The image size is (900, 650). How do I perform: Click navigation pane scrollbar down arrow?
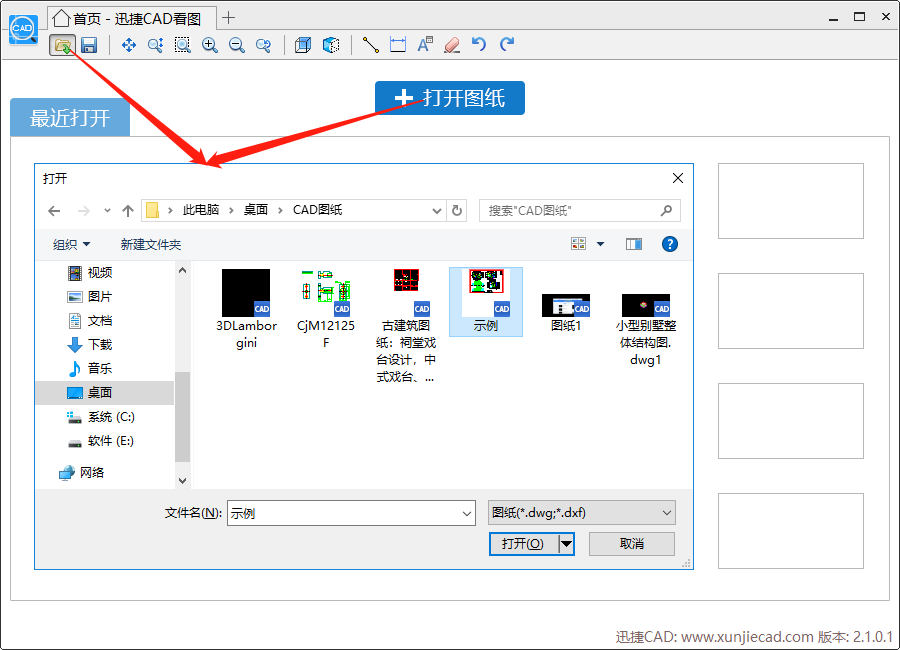(183, 481)
